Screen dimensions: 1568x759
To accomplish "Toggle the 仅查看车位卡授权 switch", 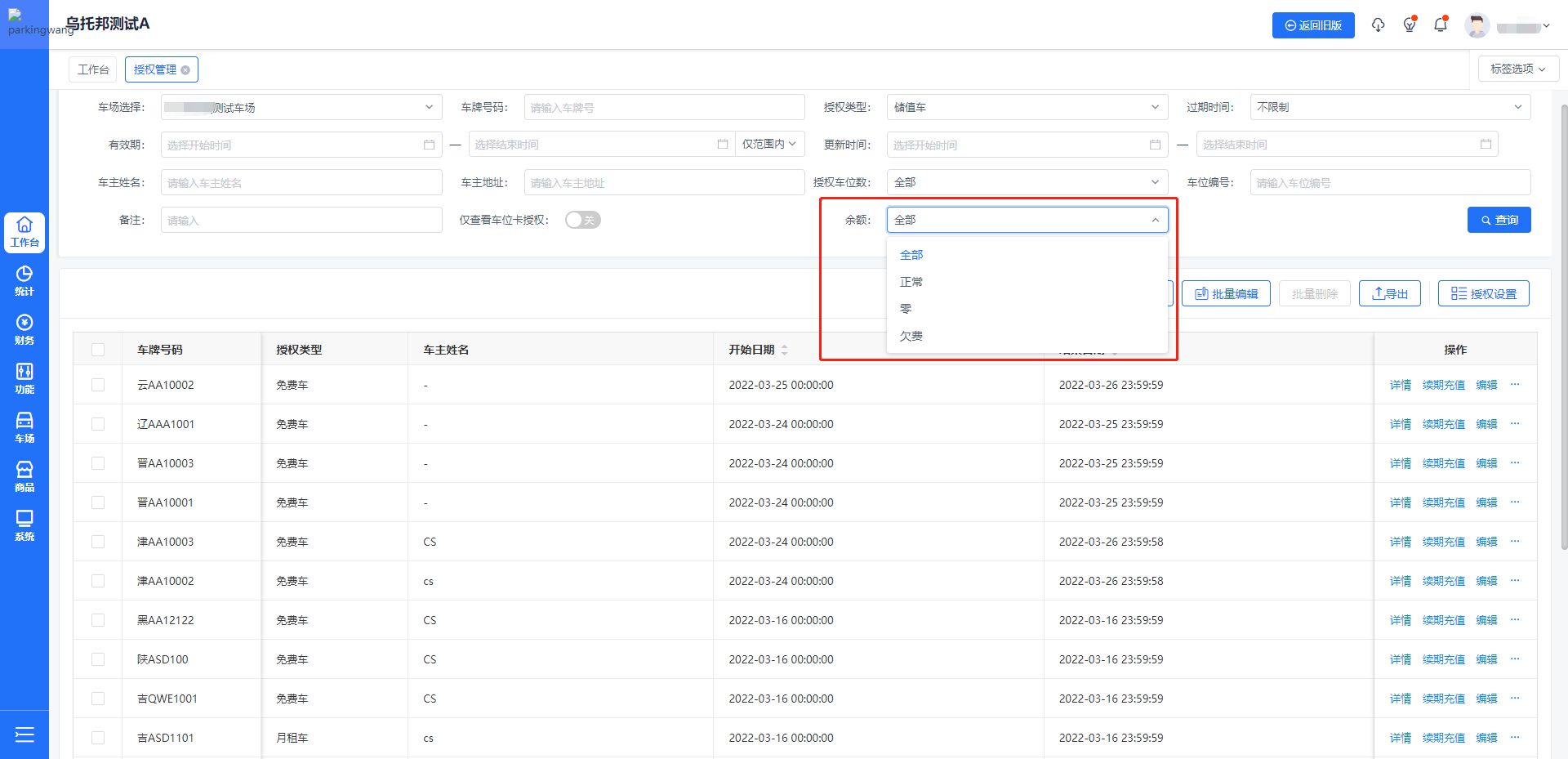I will pos(582,220).
